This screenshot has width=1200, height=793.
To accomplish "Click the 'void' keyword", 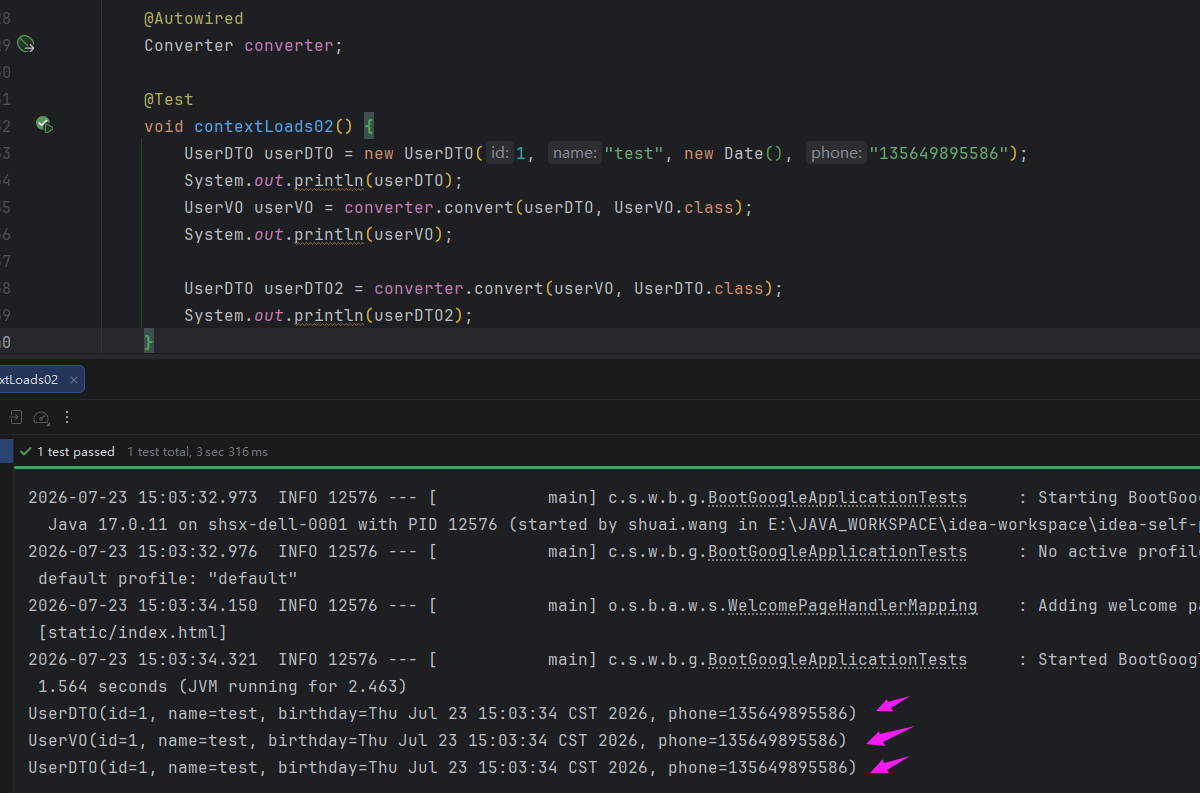I will 164,126.
